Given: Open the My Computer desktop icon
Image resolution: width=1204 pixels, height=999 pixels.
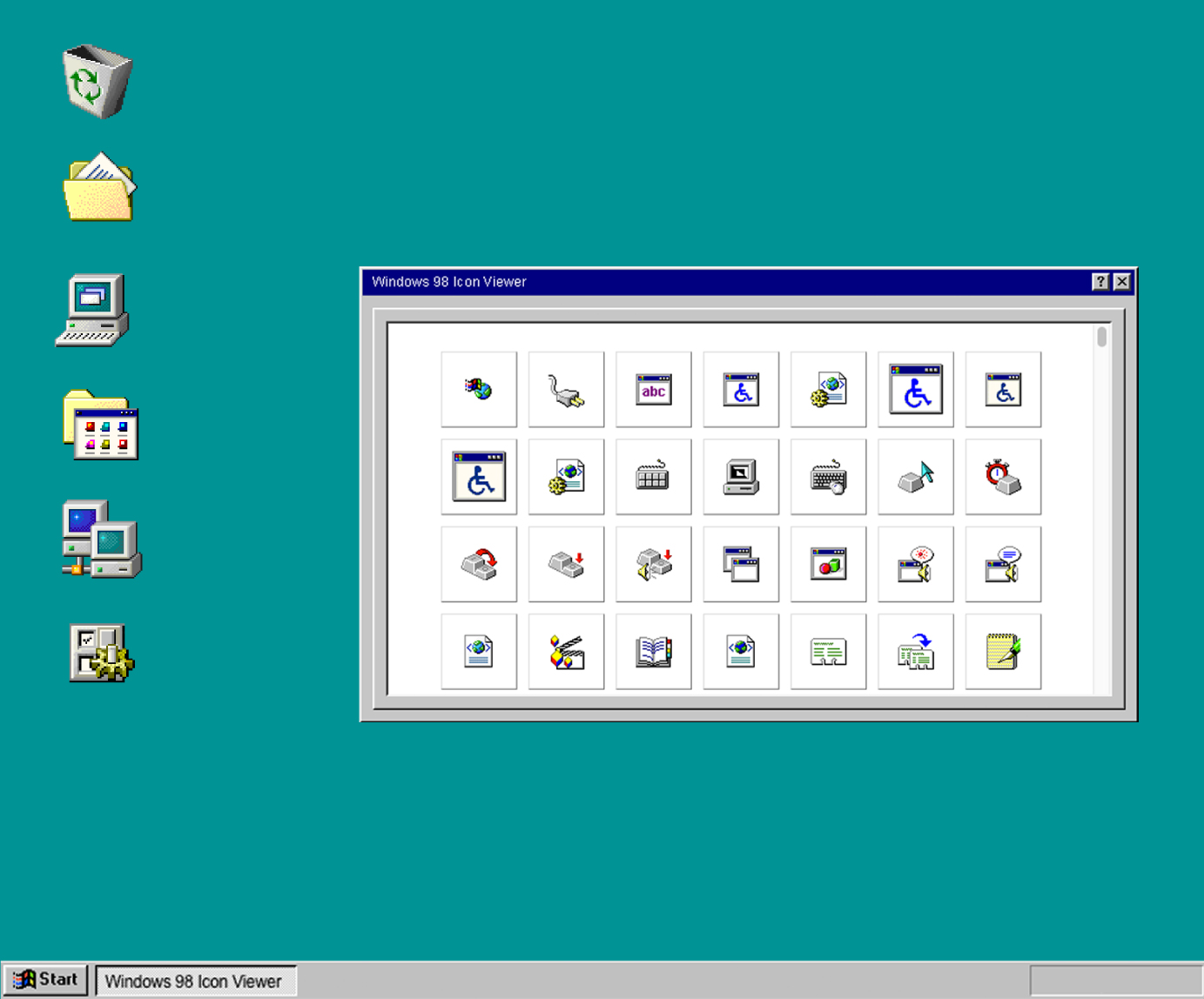Looking at the screenshot, I should 93,311.
